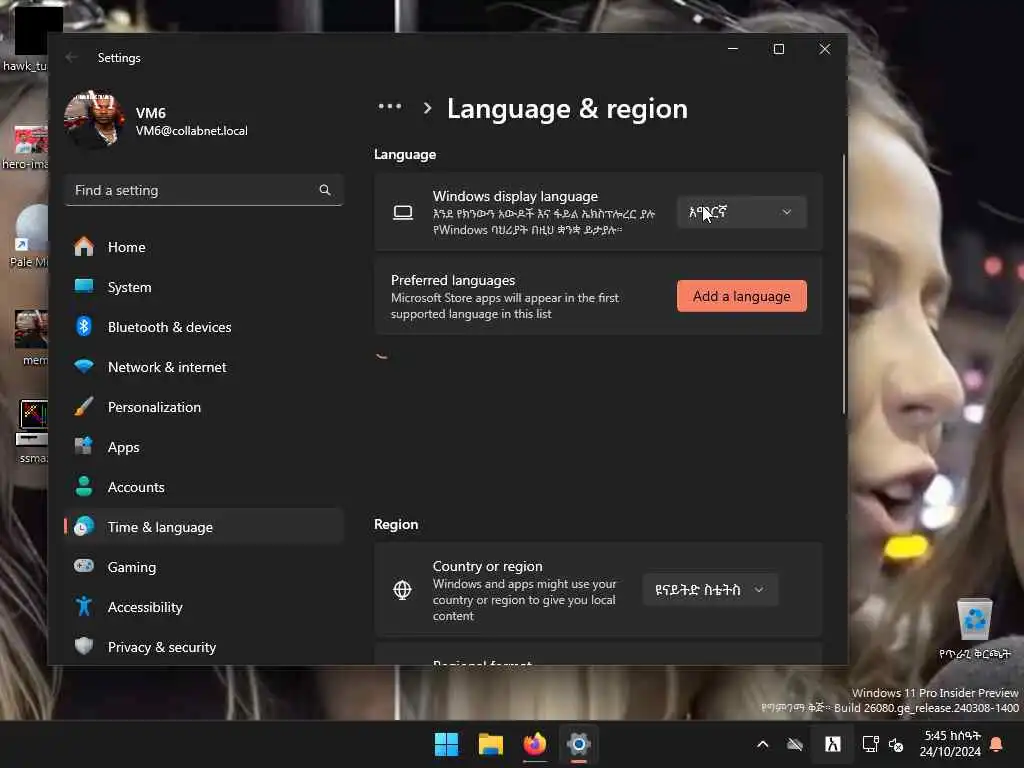Click the network display tray icon
Screen dimensions: 1024x768
click(871, 744)
